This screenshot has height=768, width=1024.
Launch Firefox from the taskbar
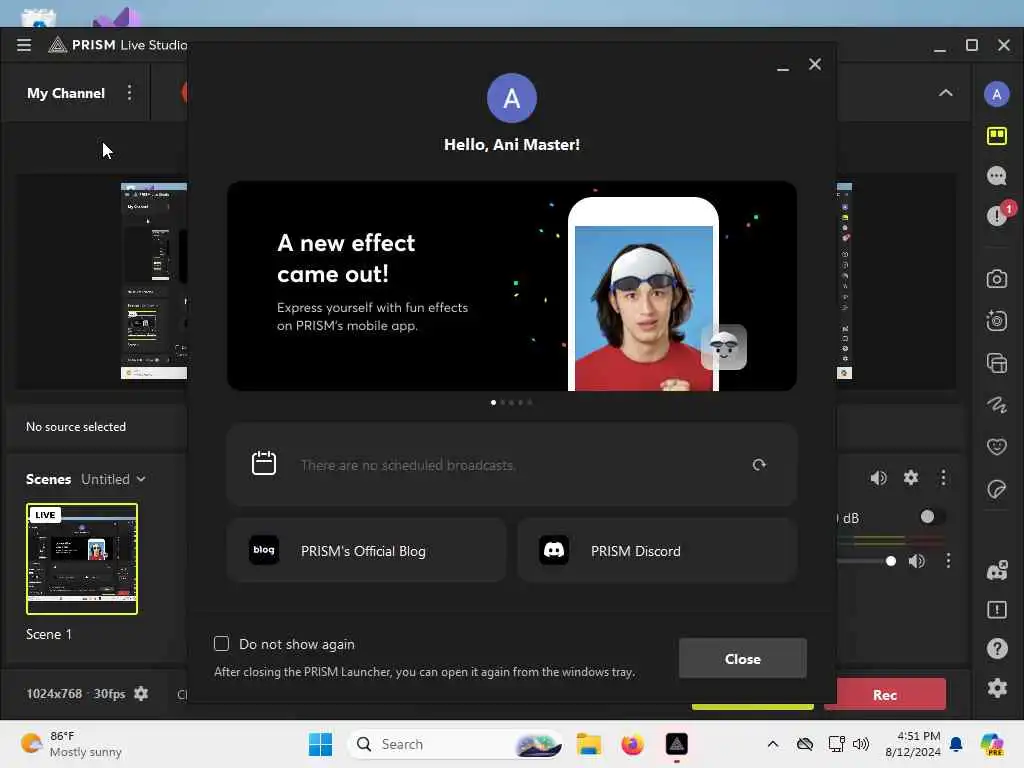coord(632,744)
